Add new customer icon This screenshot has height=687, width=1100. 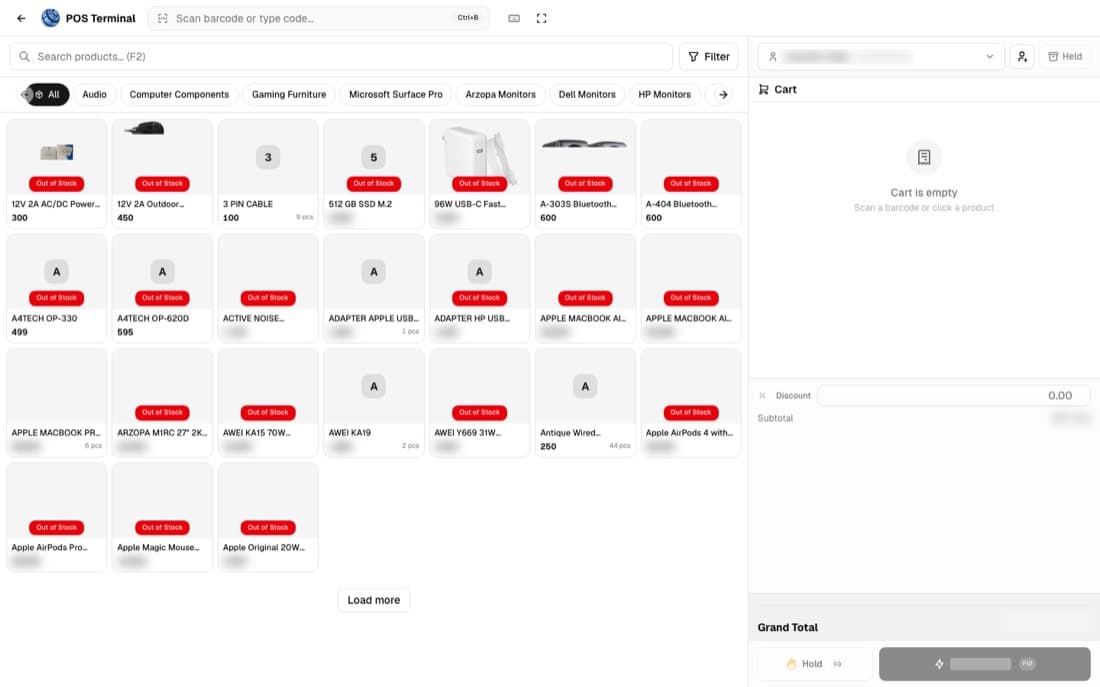click(1022, 57)
